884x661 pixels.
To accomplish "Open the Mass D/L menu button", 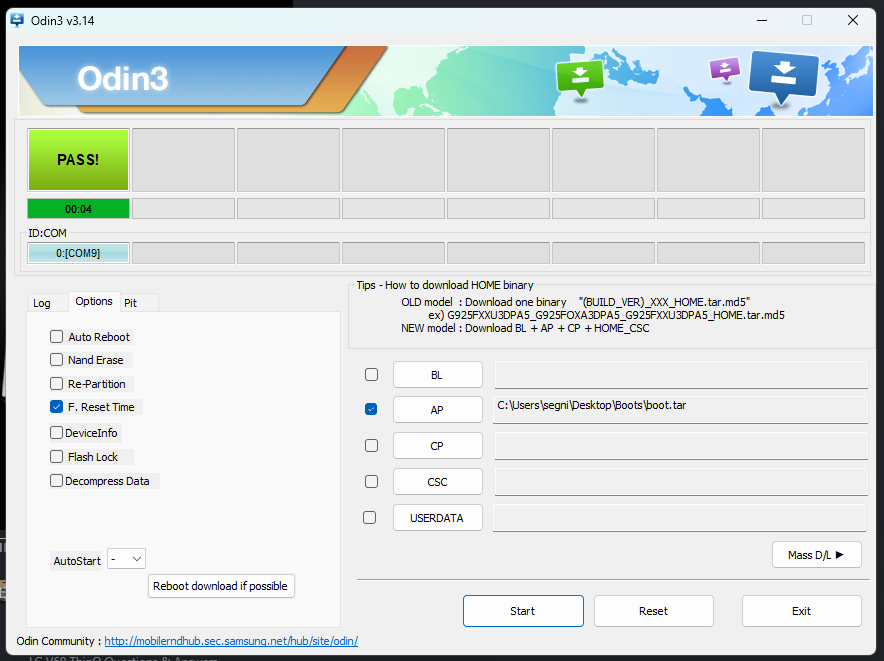I will click(816, 555).
